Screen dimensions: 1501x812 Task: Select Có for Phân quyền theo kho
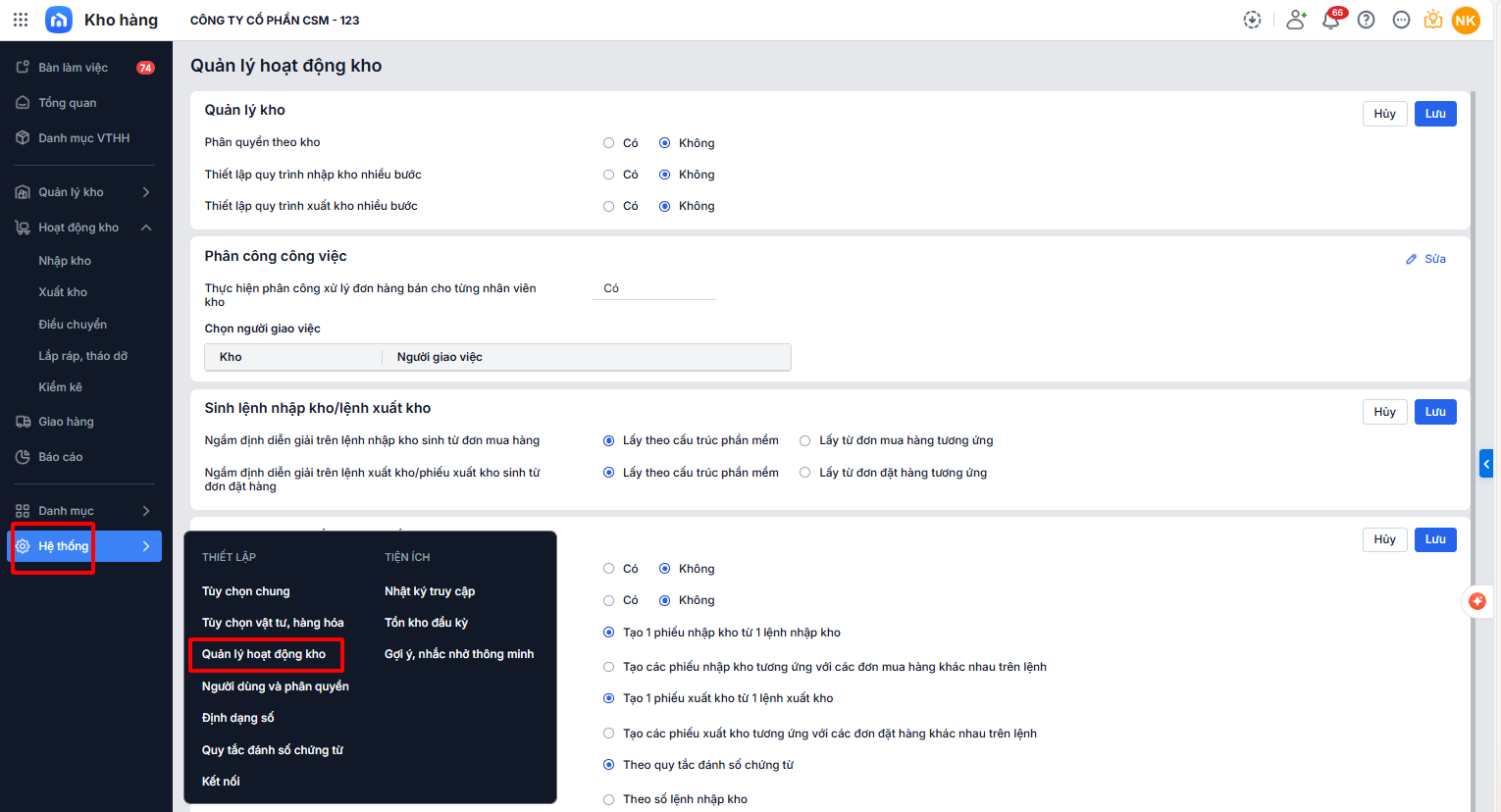[609, 143]
